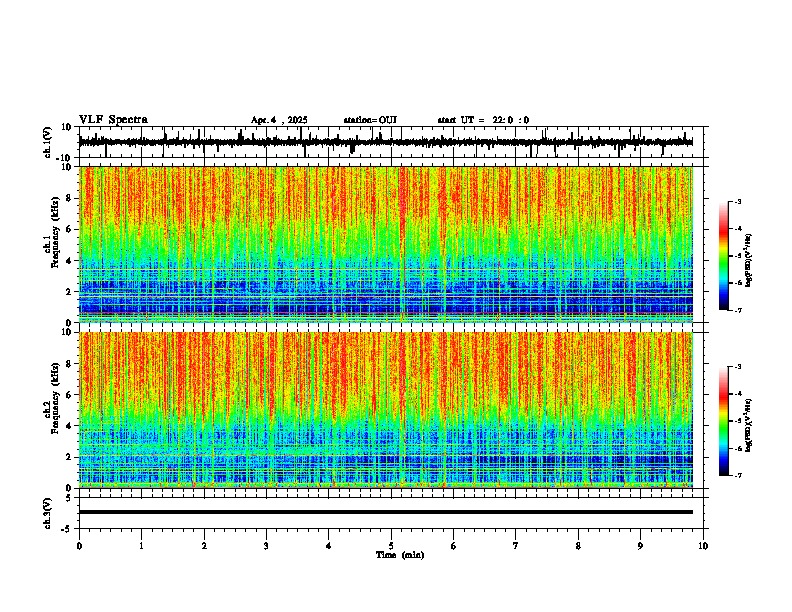Click time axis tick label "3"
This screenshot has width=792, height=612.
coord(266,546)
